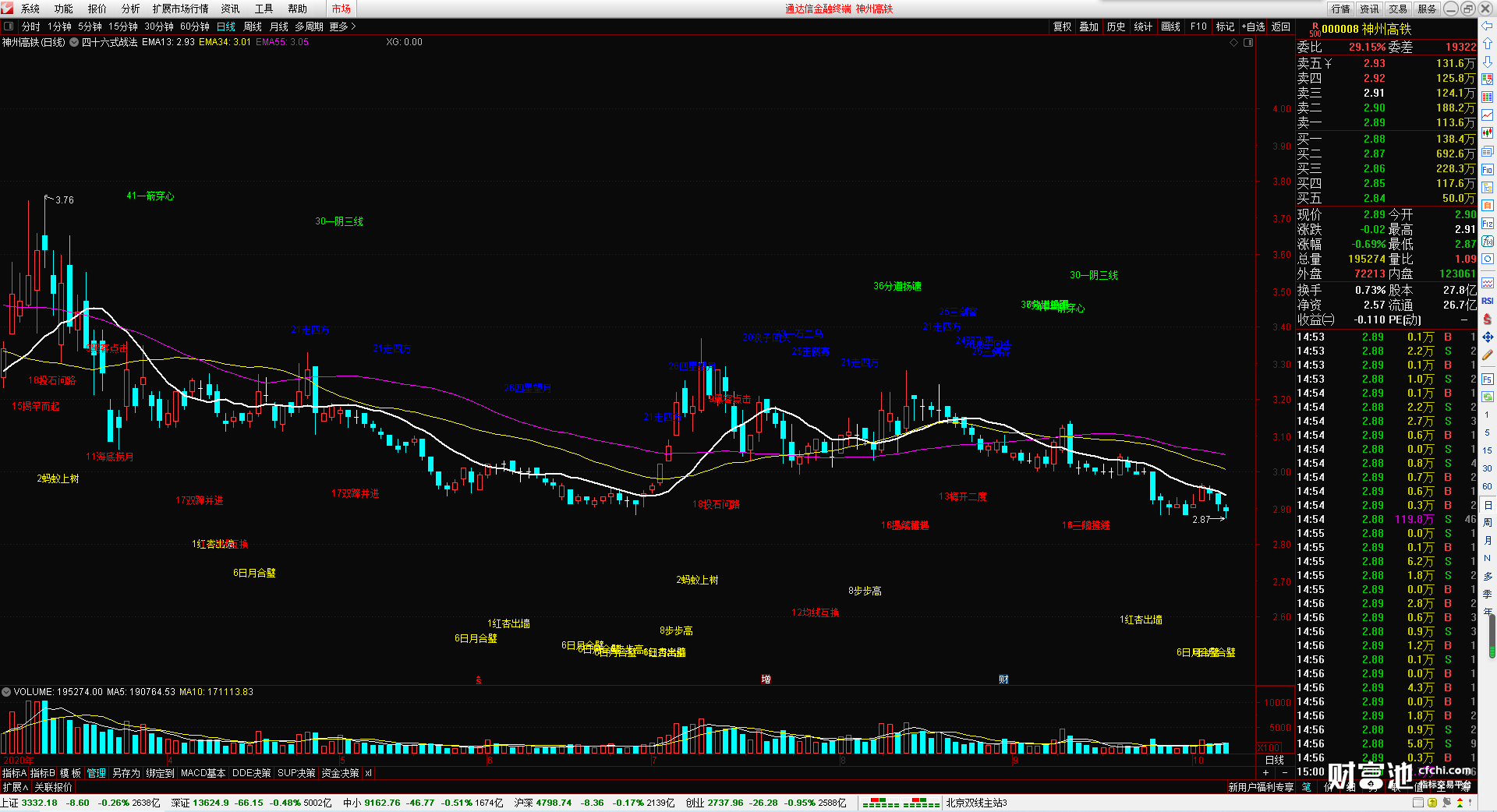Screen dimensions: 1497x812
Task: Switch to the 市场 tab
Action: click(x=341, y=9)
